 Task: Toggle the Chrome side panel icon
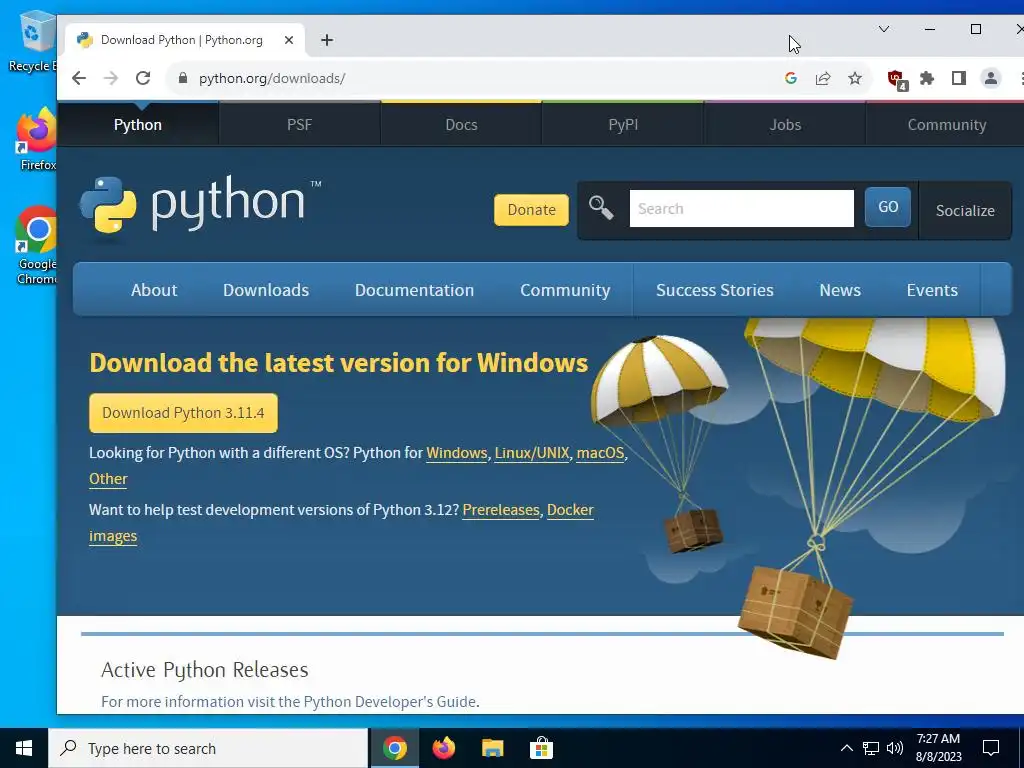tap(959, 78)
